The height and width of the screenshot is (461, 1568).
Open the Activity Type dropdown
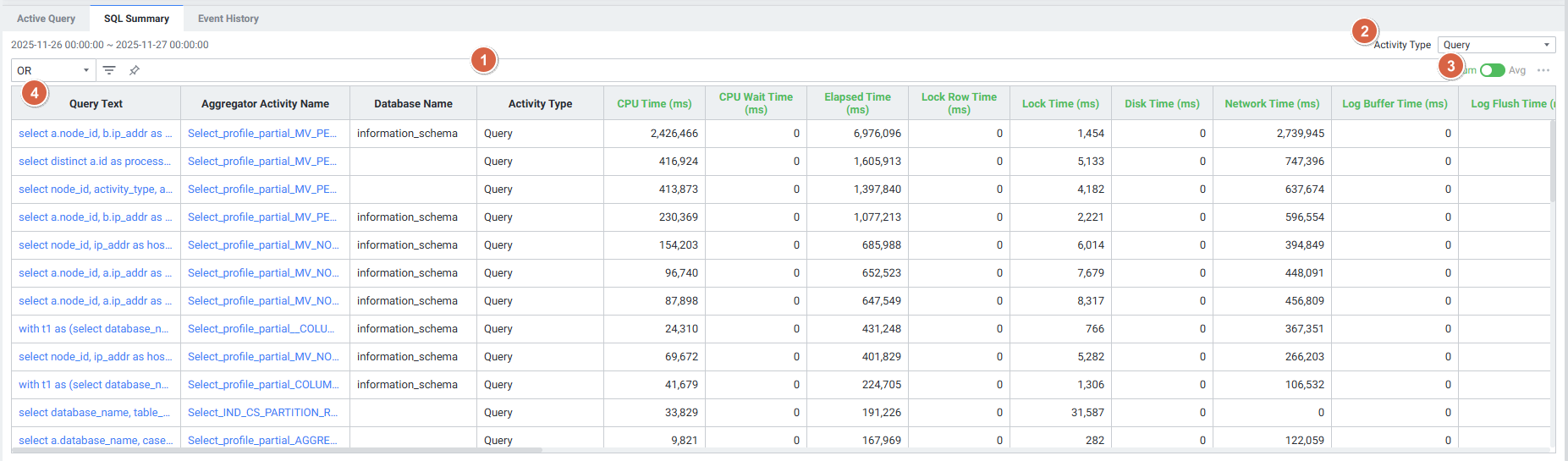point(1495,45)
